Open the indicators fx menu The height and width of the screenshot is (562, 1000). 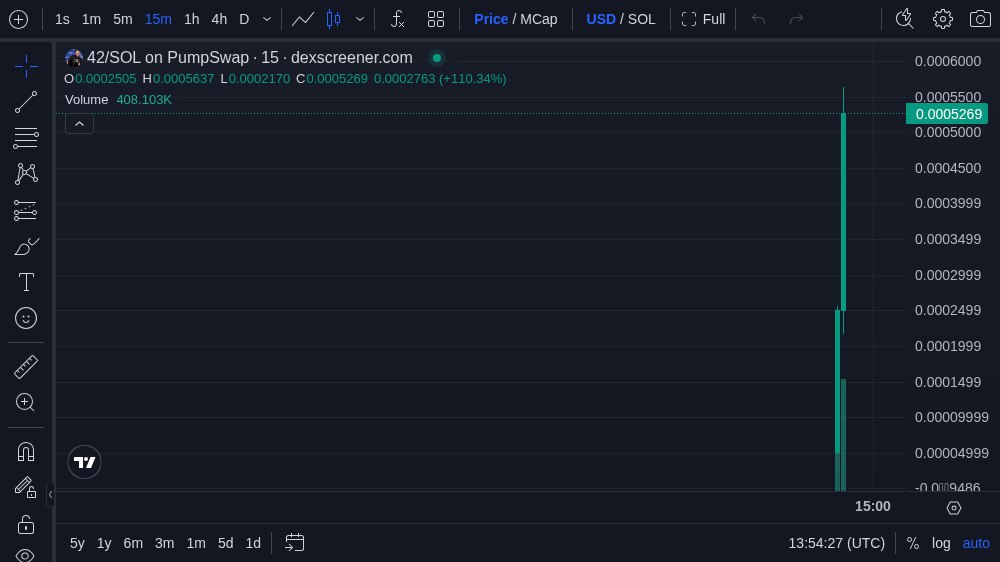pos(397,19)
